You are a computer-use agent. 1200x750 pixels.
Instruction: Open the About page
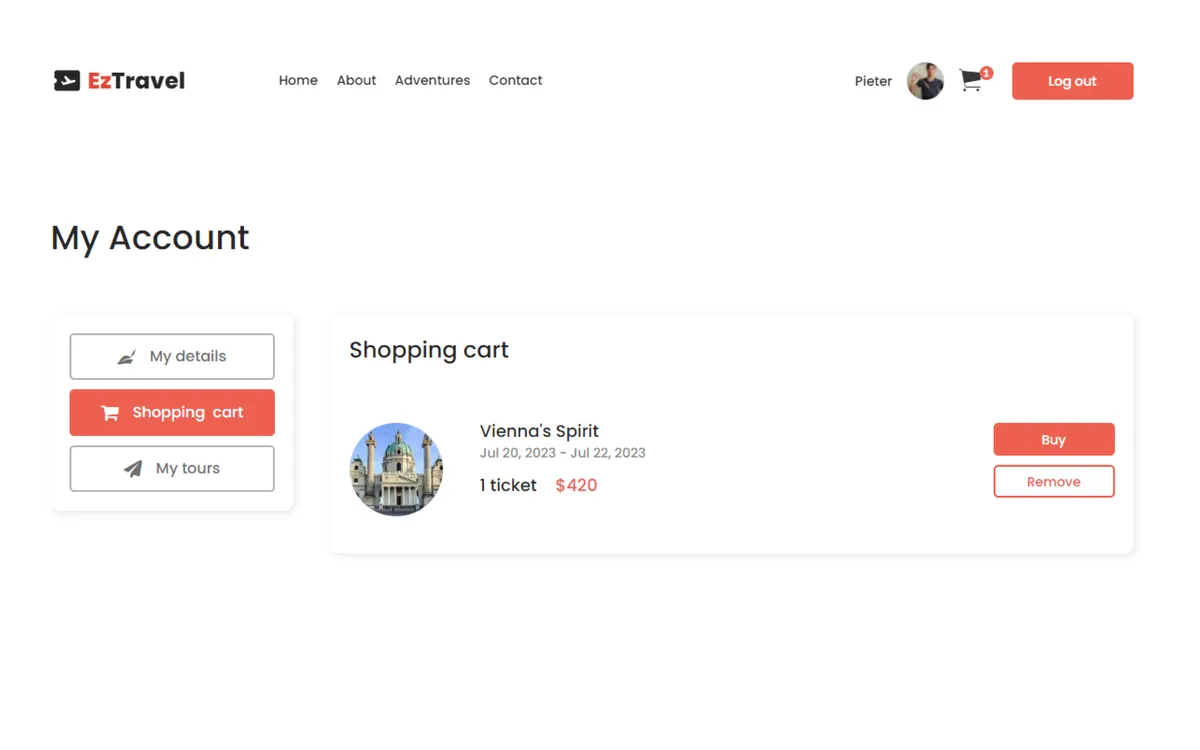click(356, 81)
